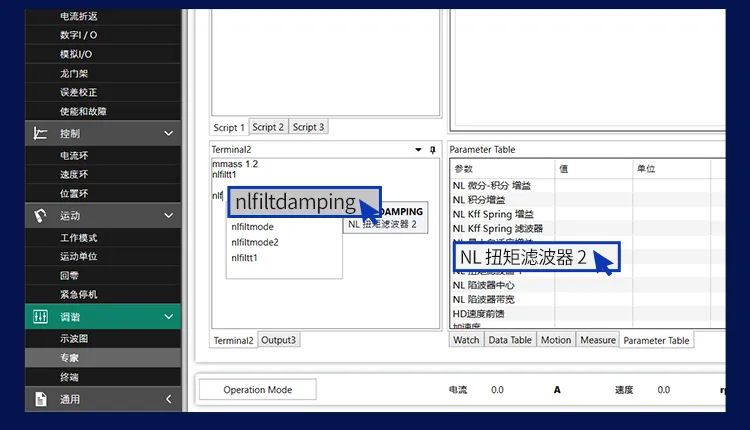
Task: Select the NL 陷波器带宽 row
Action: [587, 299]
